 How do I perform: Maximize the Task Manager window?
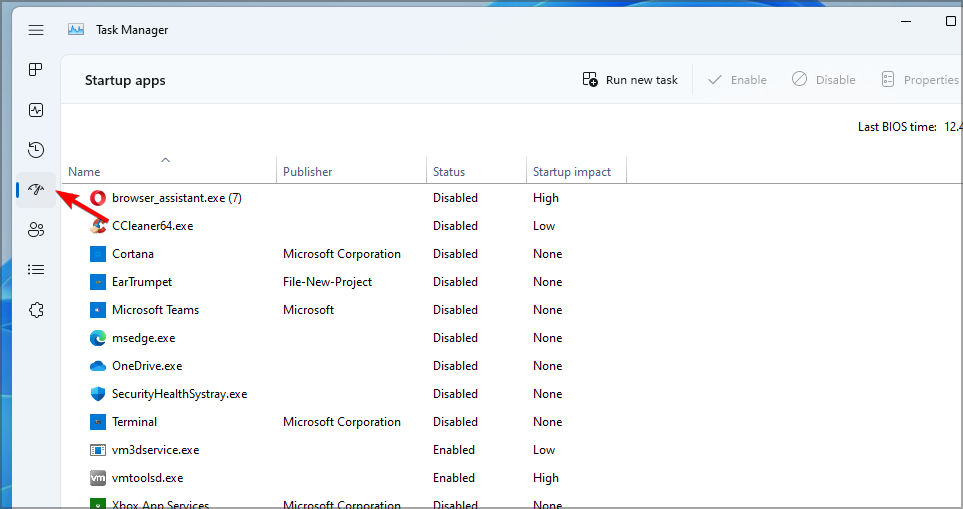(951, 21)
